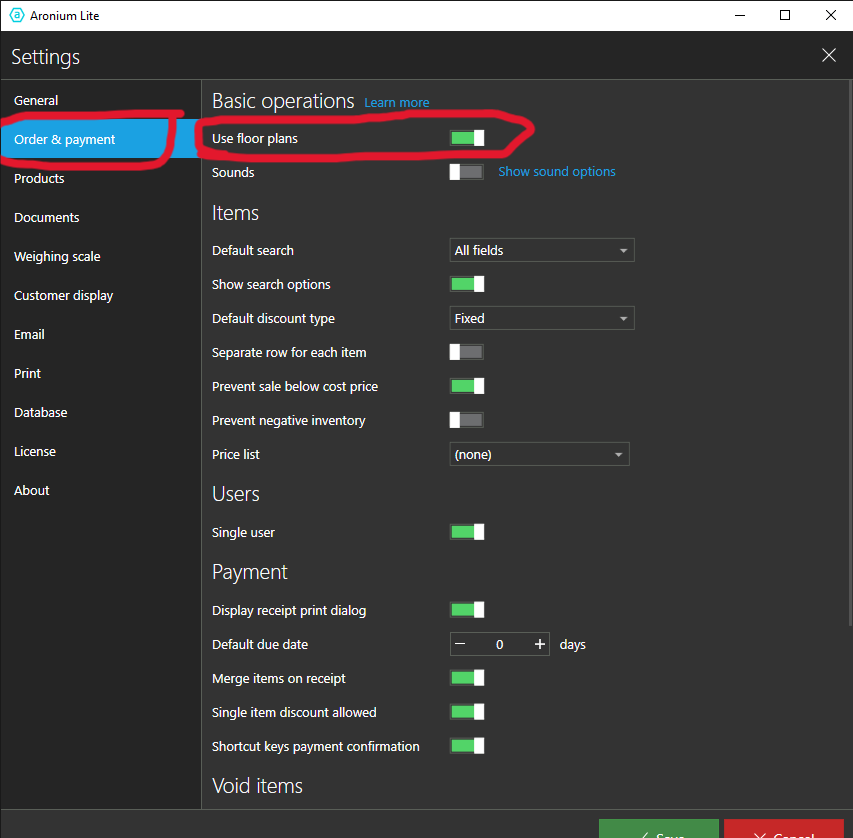The width and height of the screenshot is (853, 838).
Task: Click the Default due date number field
Action: click(x=500, y=644)
